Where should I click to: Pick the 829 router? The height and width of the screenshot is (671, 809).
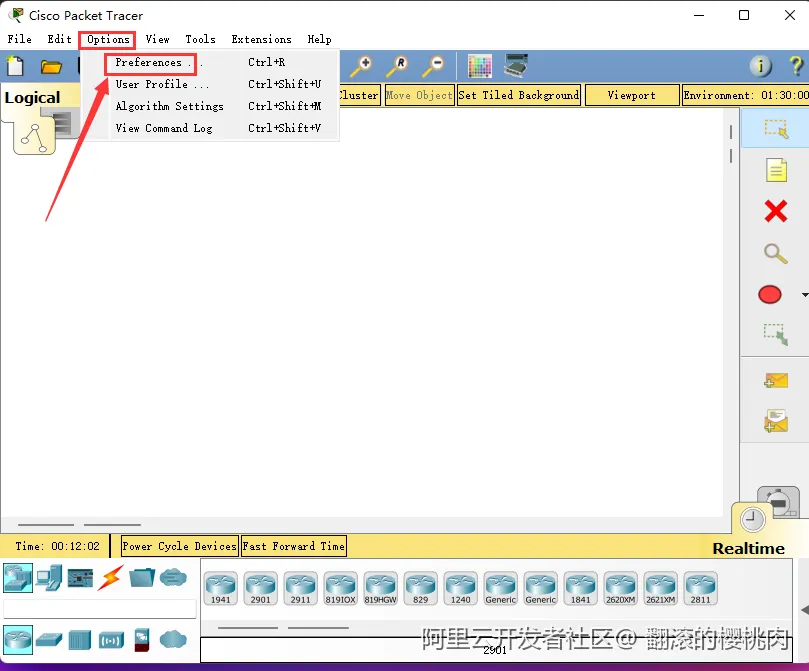(420, 588)
